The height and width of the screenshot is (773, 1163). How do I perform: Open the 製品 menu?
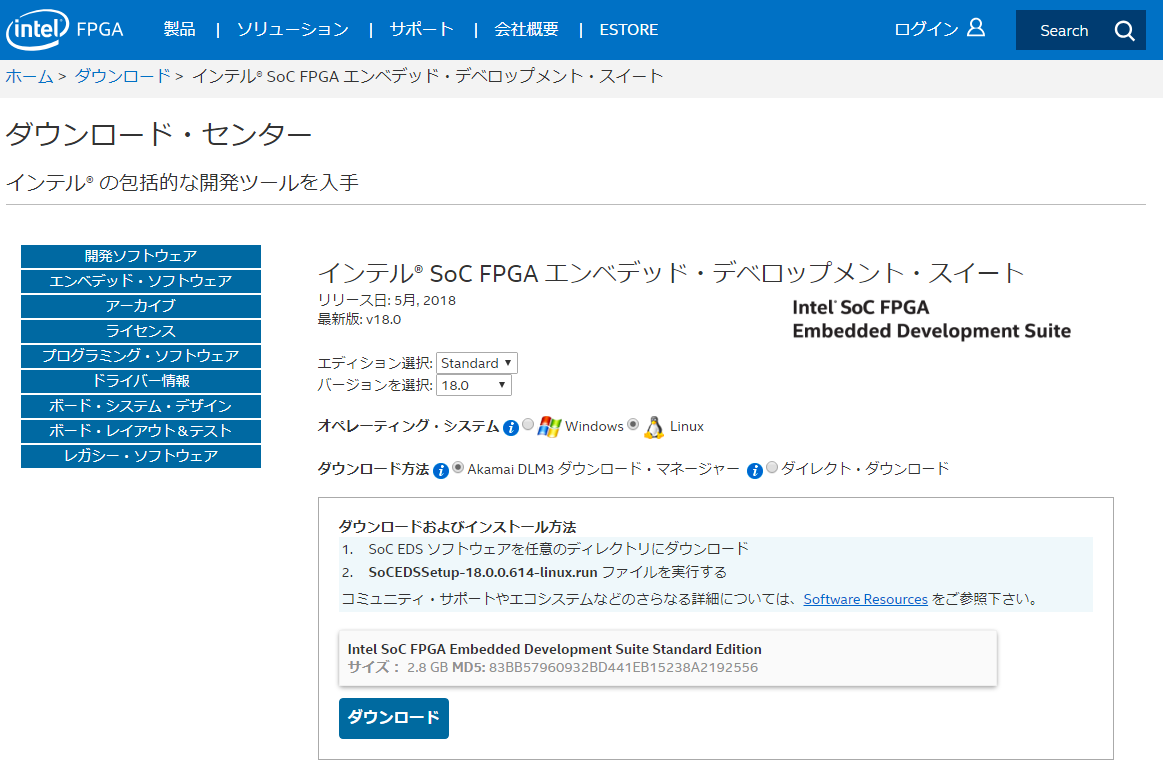(179, 30)
